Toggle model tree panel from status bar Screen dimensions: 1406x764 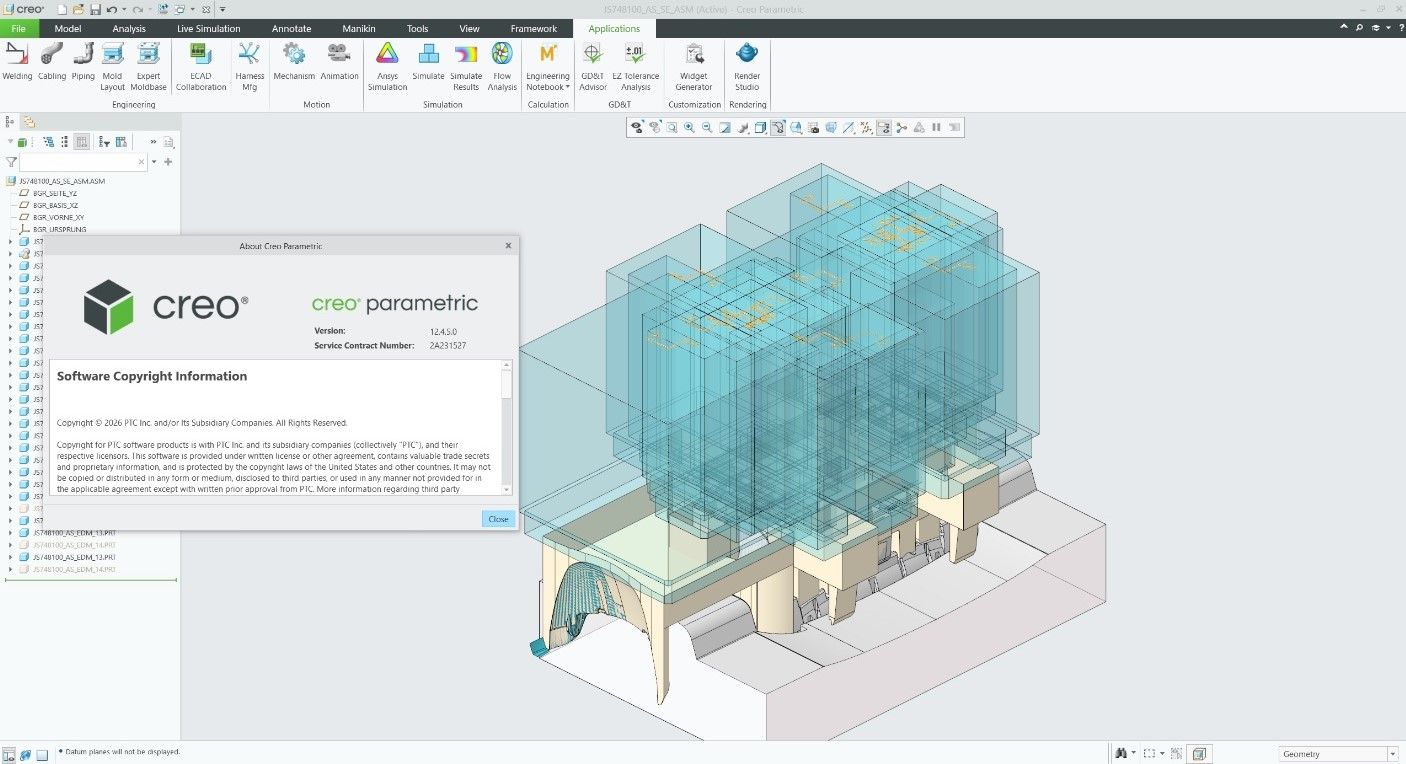click(9, 753)
